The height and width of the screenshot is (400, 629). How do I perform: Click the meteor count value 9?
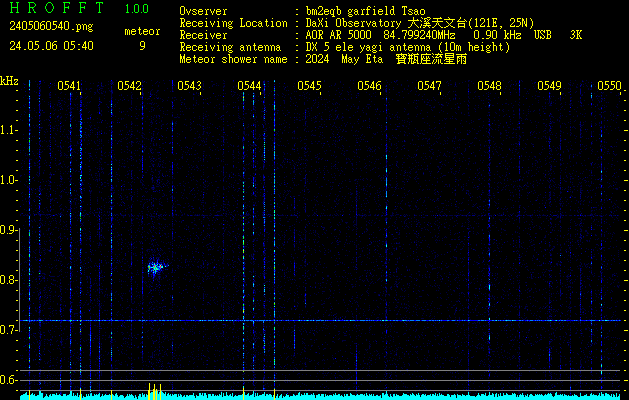[142, 46]
